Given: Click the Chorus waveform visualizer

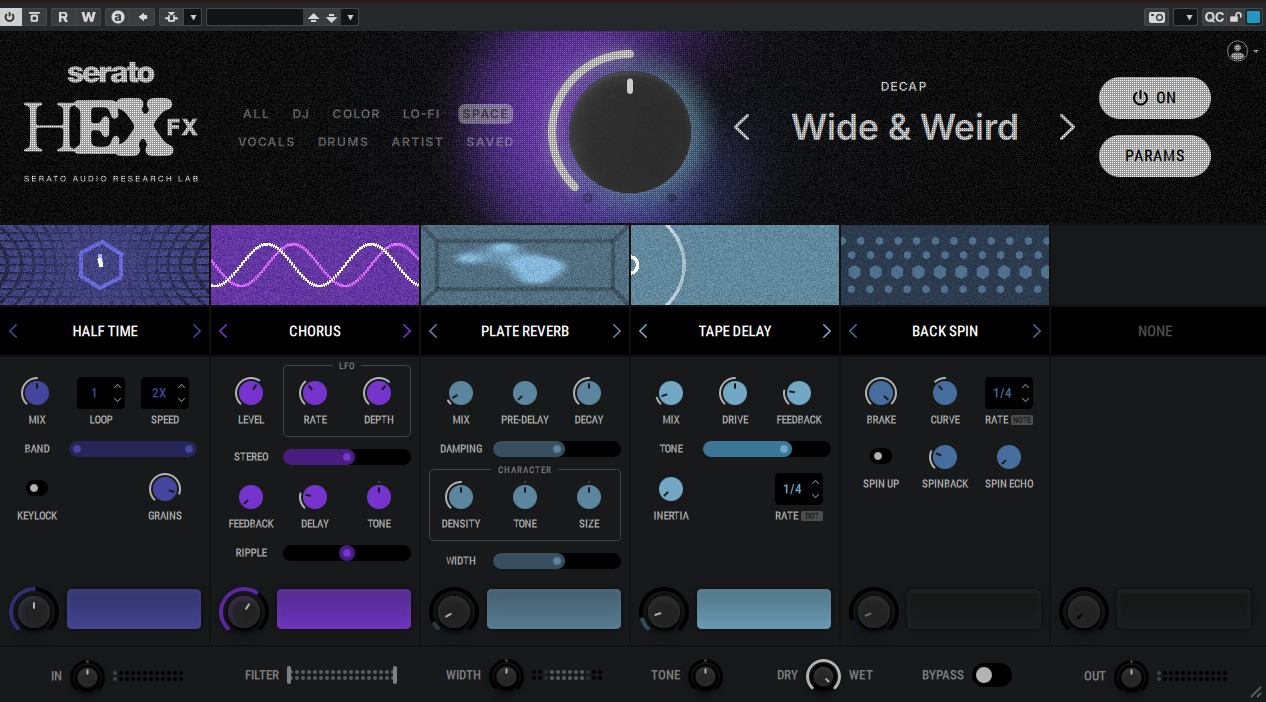Looking at the screenshot, I should 315,265.
